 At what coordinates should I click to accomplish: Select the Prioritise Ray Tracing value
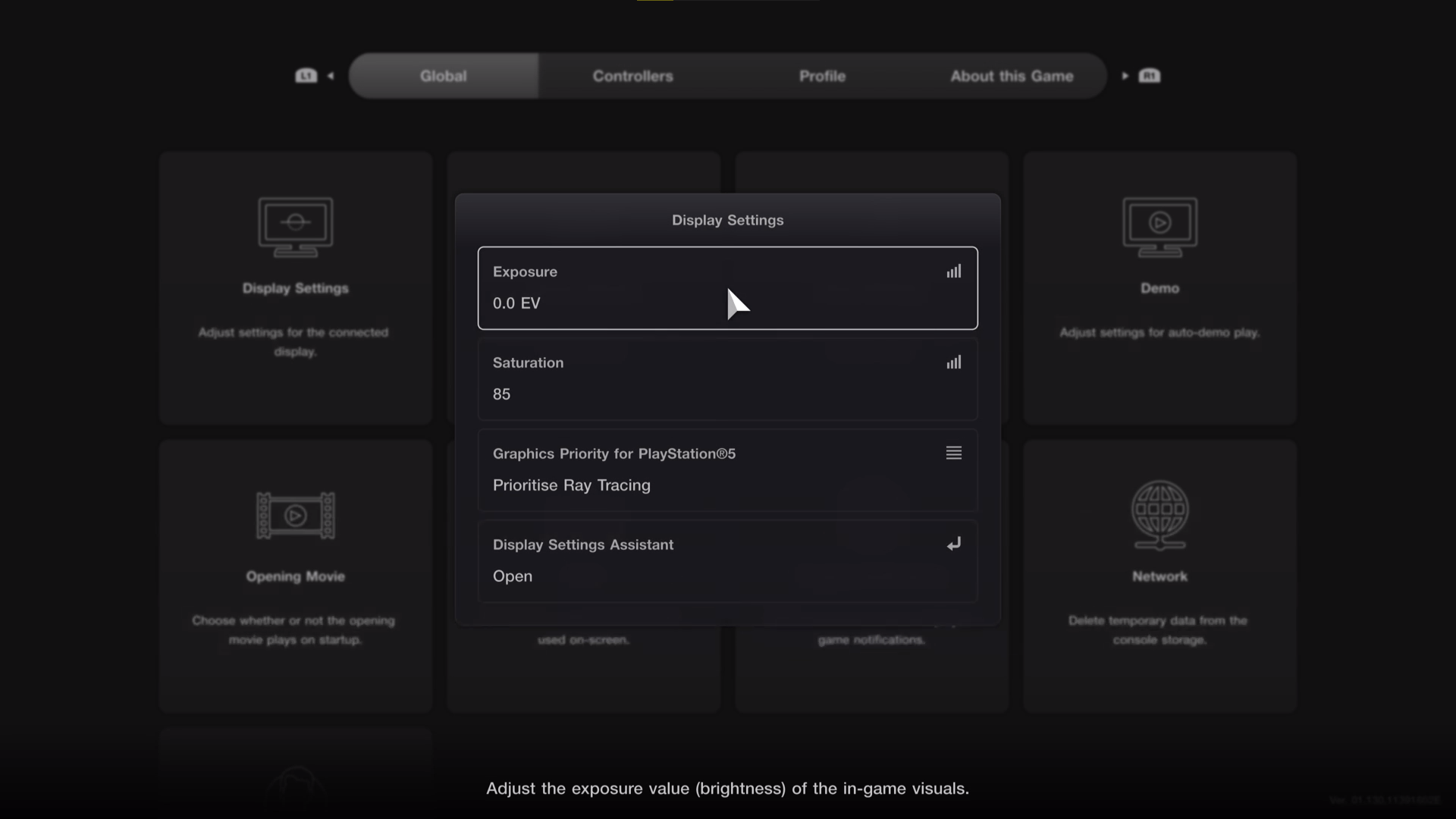click(572, 485)
